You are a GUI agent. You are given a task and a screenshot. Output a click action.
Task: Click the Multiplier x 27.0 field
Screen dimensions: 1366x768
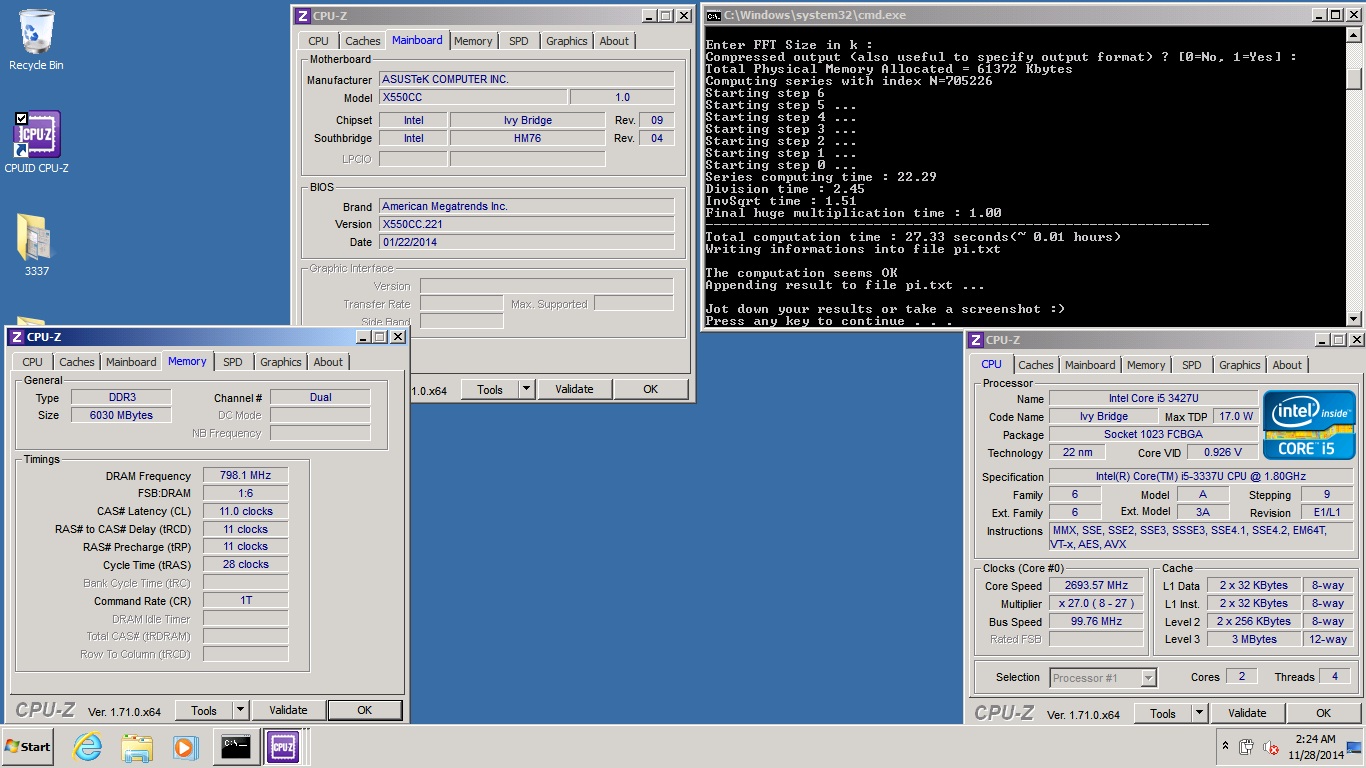(1097, 603)
